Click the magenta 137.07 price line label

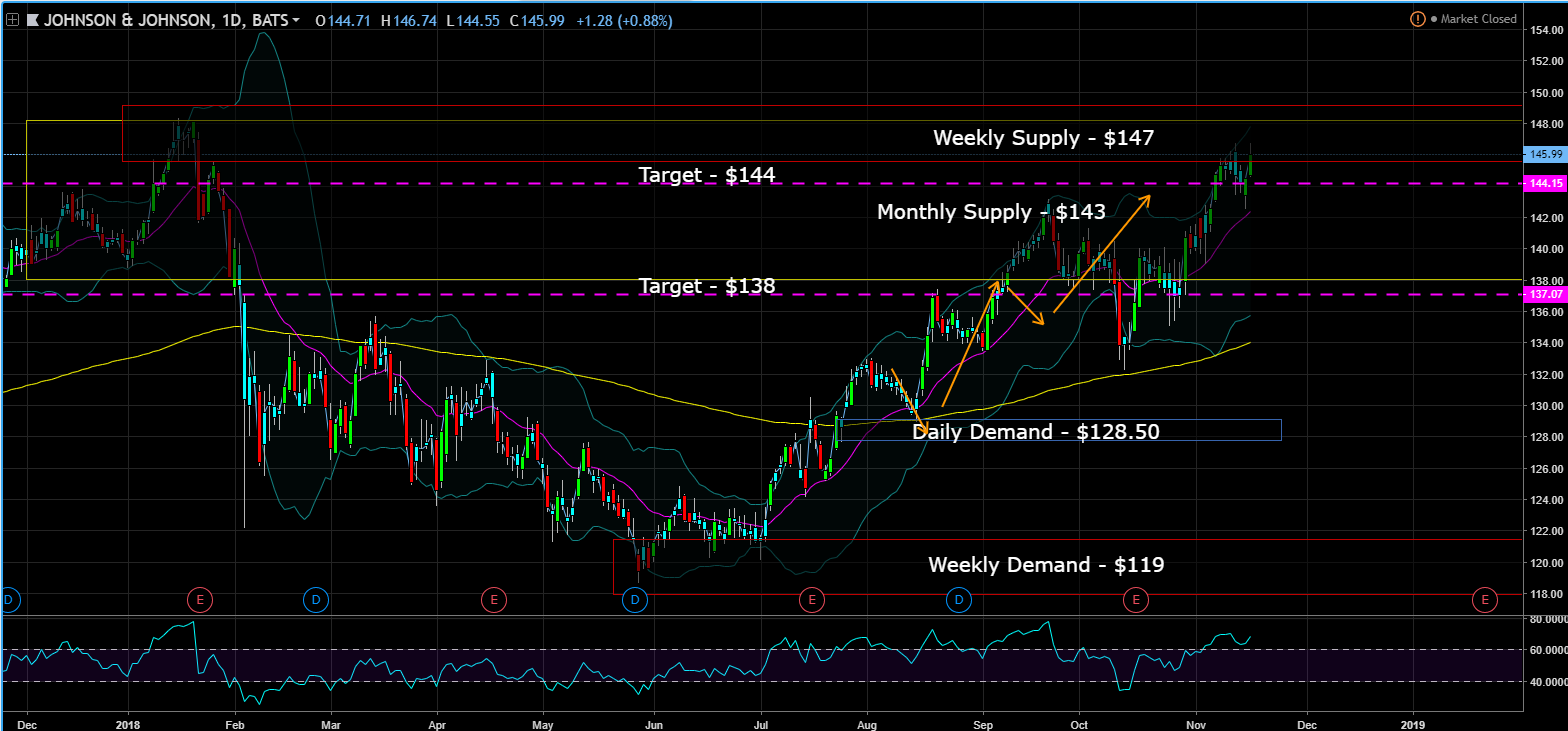point(1545,295)
